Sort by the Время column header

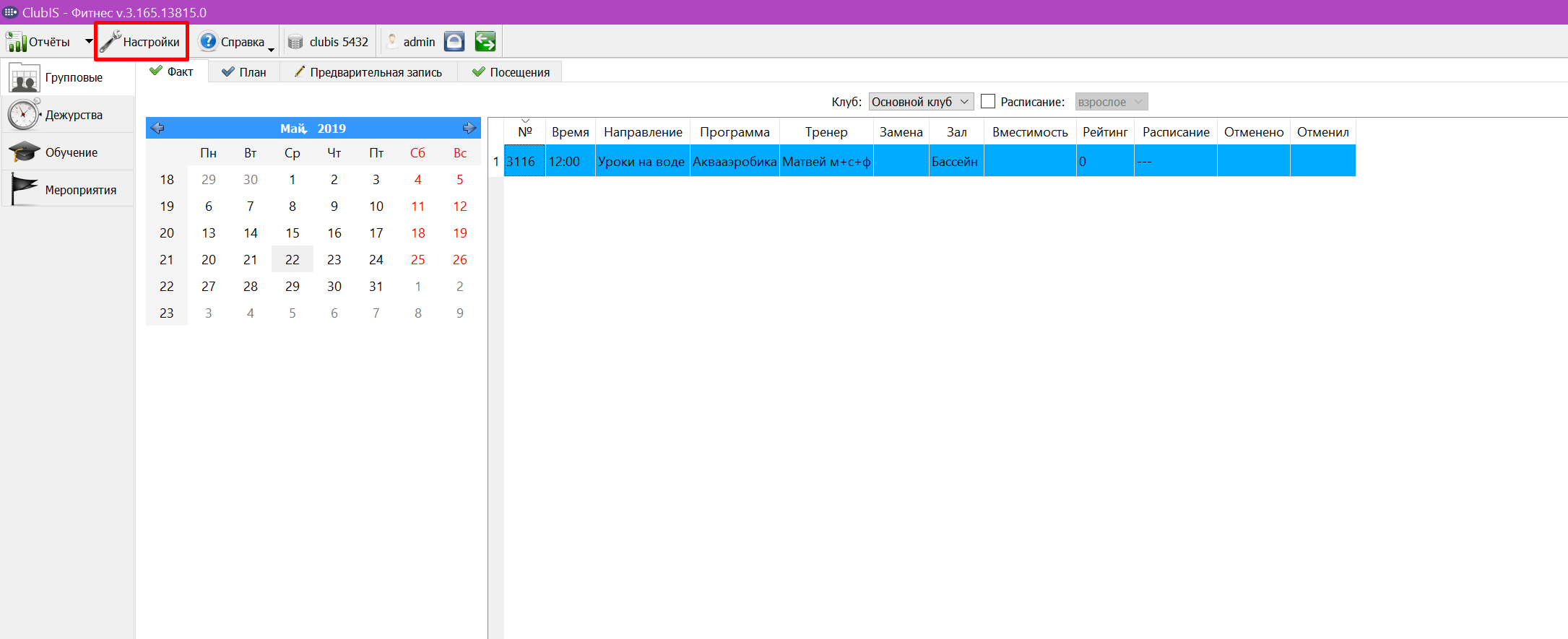[x=571, y=131]
